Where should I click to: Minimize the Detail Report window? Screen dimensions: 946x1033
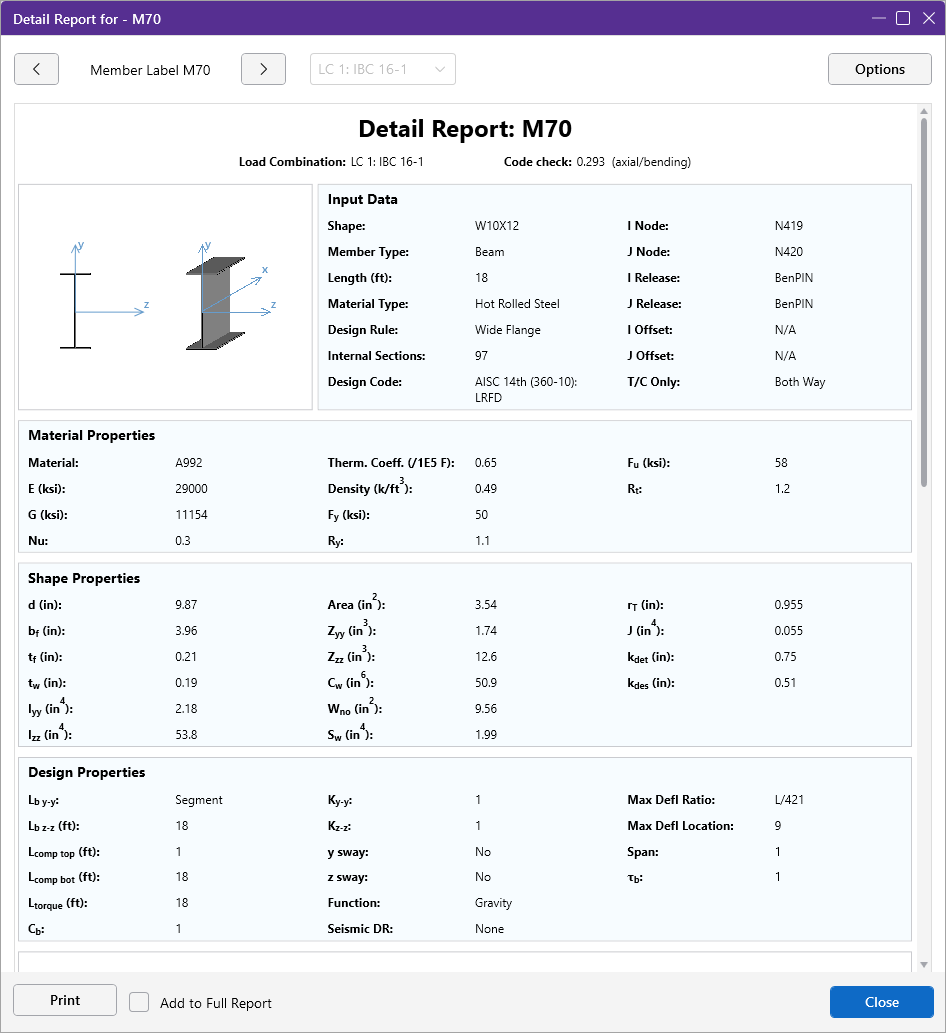[x=878, y=18]
